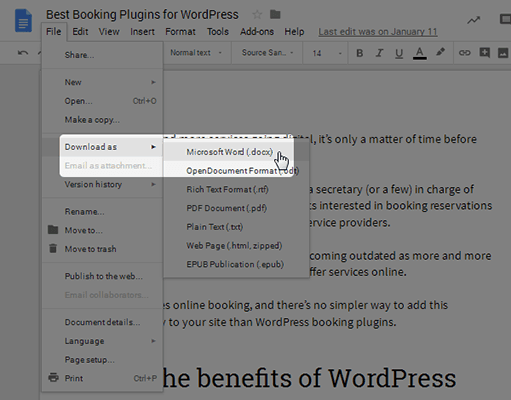
Task: Click the document title Best Booking Plugins for WordPress
Action: [142, 15]
